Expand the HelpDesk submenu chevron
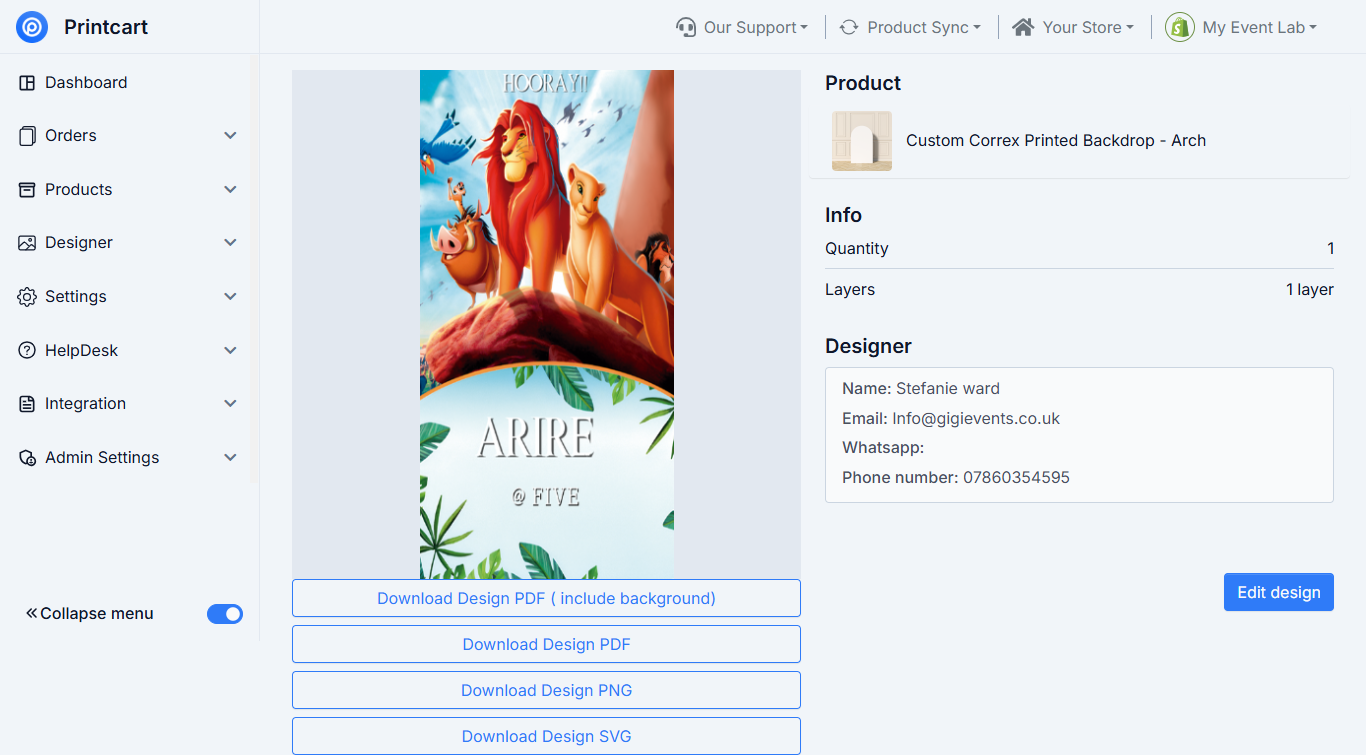Screen dimensions: 1366x755 [230, 351]
